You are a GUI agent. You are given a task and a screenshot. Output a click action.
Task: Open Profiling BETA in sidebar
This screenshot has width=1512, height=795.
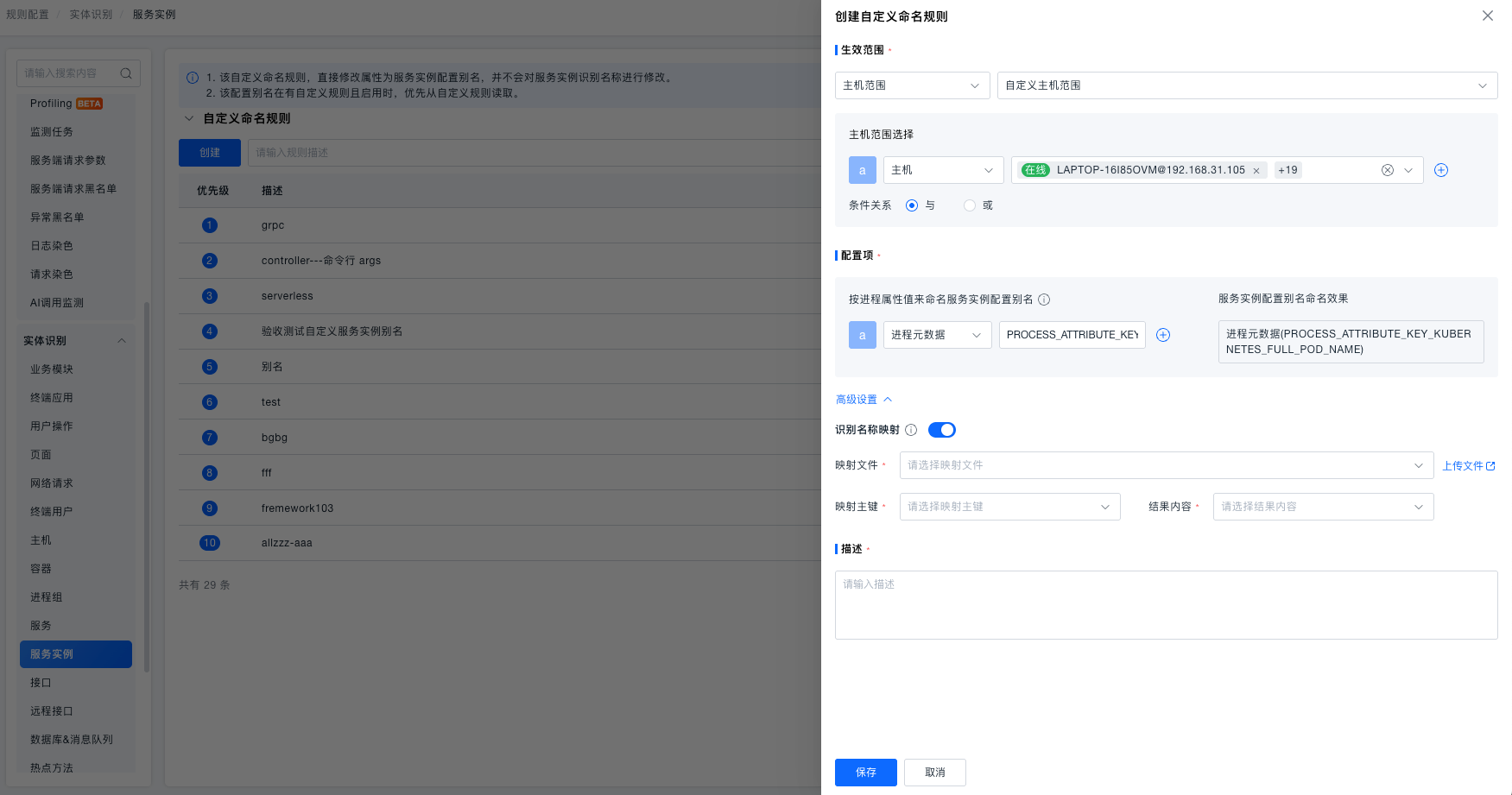tap(66, 104)
